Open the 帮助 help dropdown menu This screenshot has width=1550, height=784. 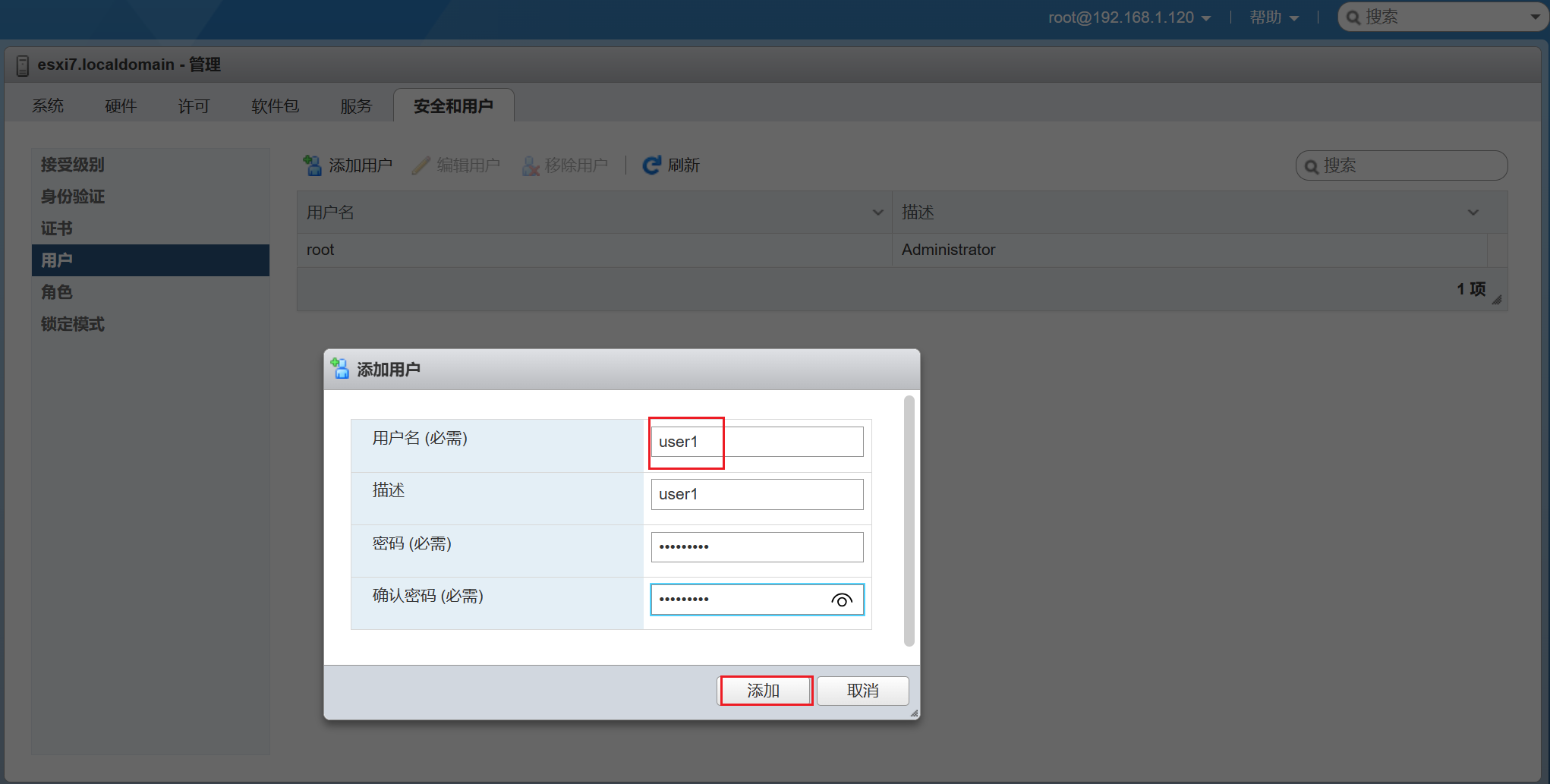[1274, 17]
